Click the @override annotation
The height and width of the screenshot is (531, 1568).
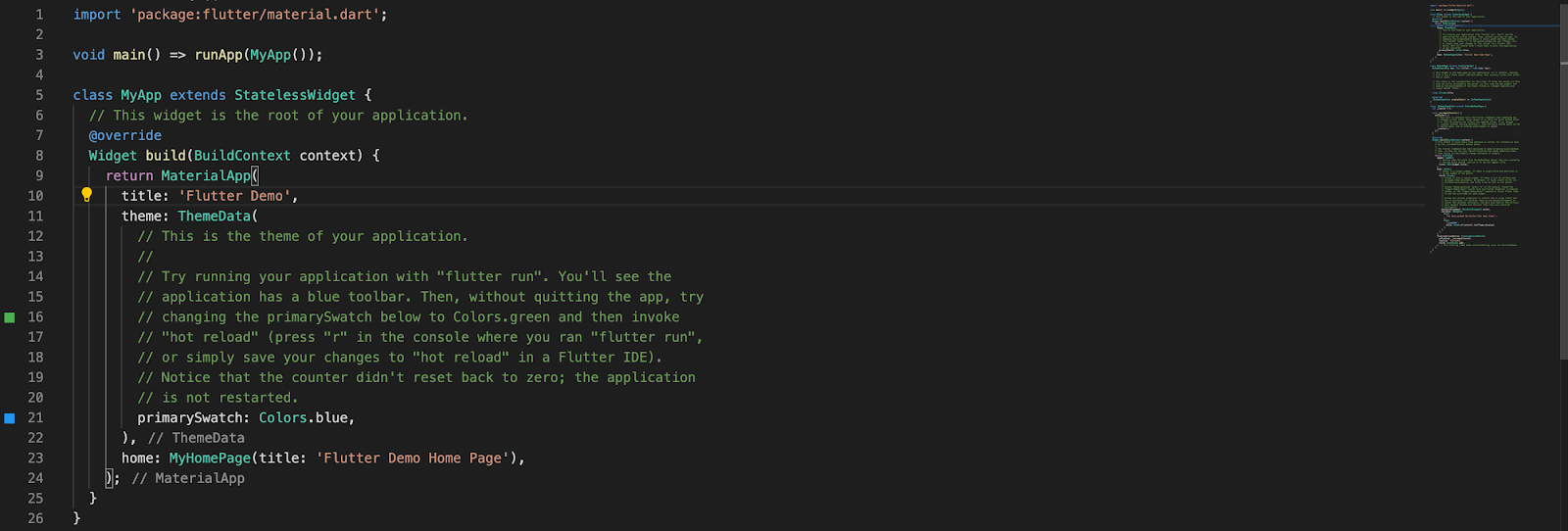[x=125, y=135]
